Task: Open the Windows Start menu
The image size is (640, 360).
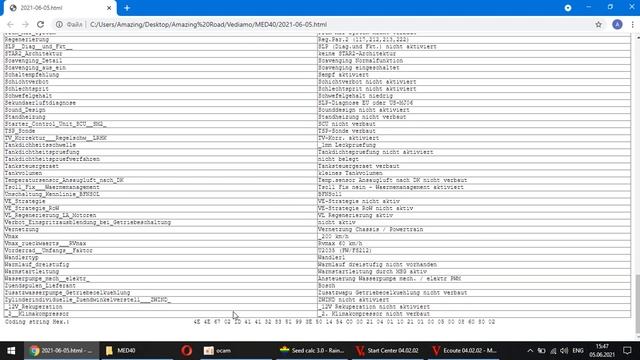Action: point(11,351)
